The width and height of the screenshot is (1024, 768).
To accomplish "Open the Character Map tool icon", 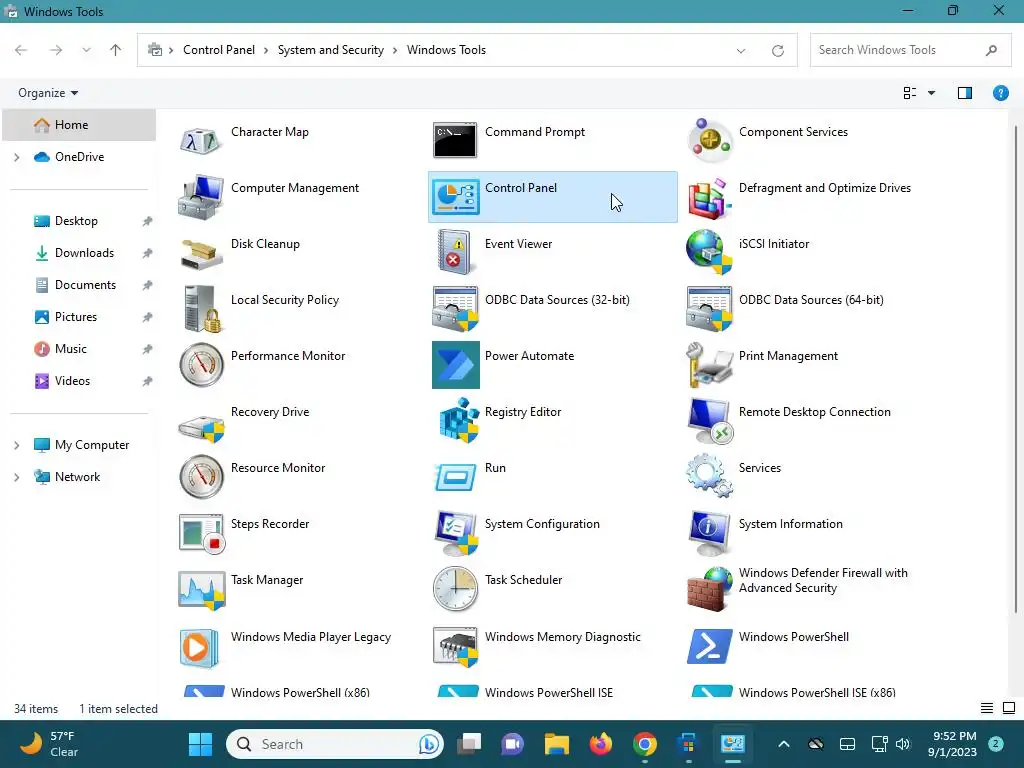I will click(200, 140).
